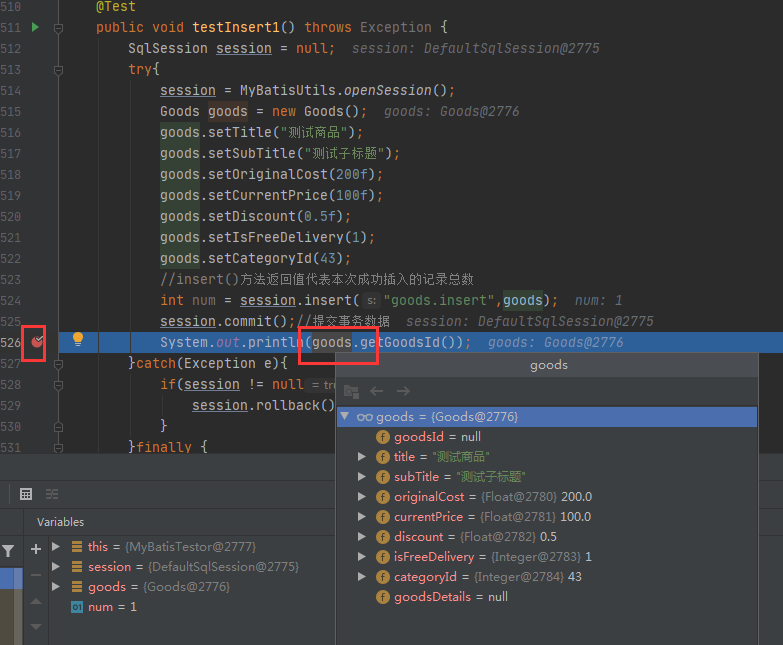Click the inline hint 'num: 1' on line 524

coord(598,301)
